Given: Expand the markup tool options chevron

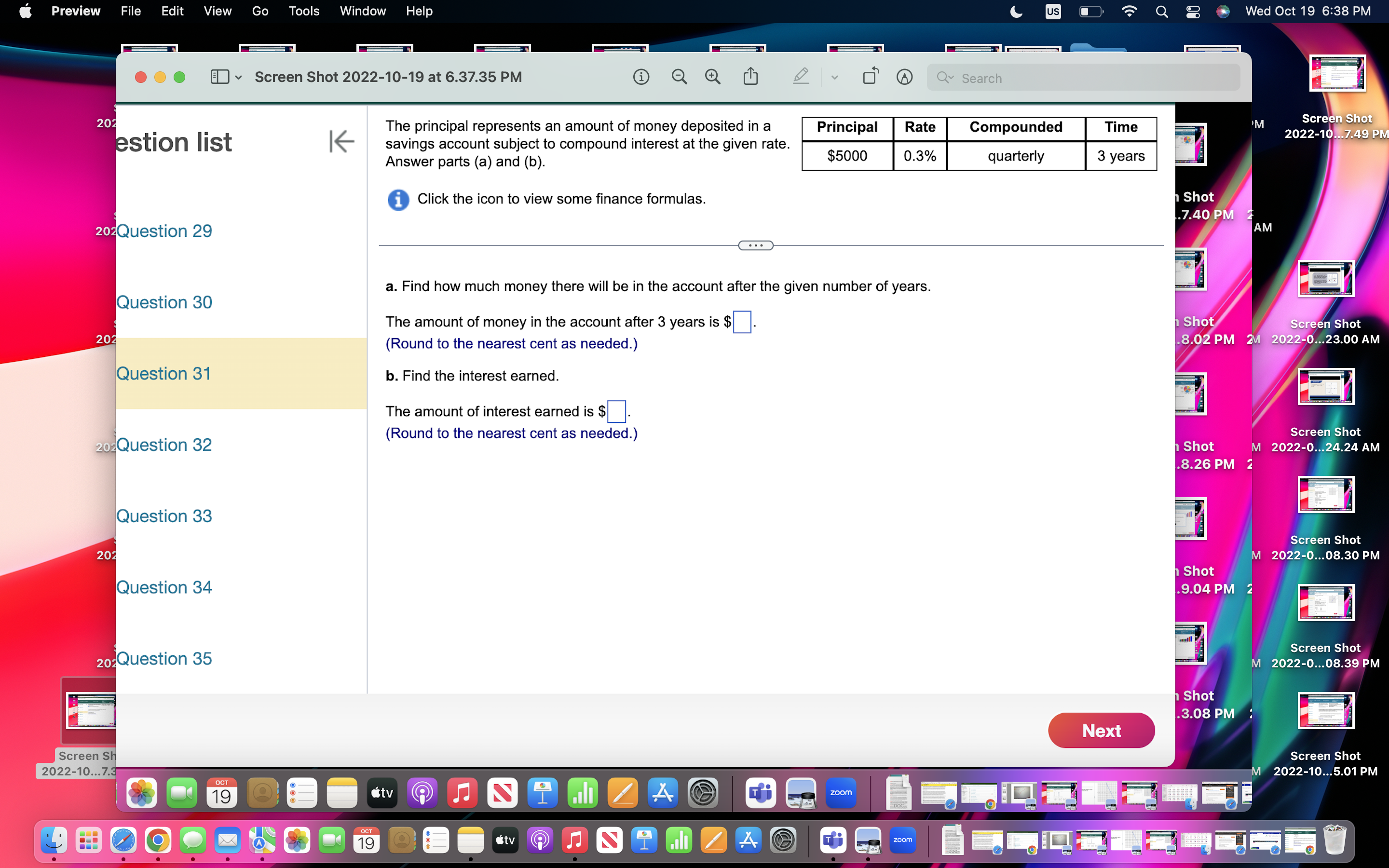Looking at the screenshot, I should [x=834, y=78].
